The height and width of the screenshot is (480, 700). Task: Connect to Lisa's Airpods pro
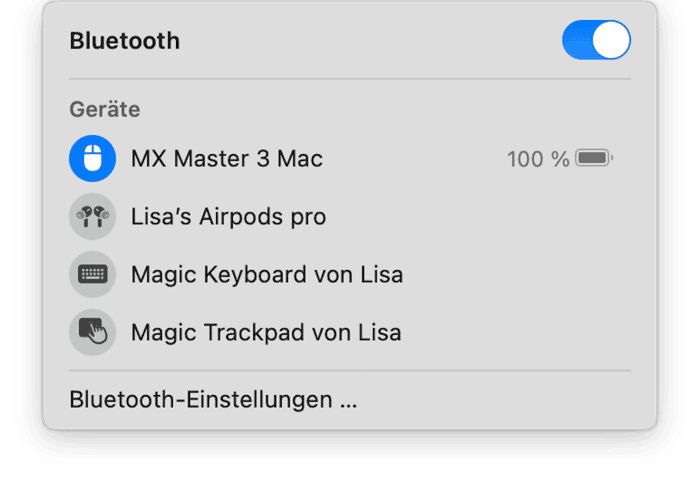(350, 217)
